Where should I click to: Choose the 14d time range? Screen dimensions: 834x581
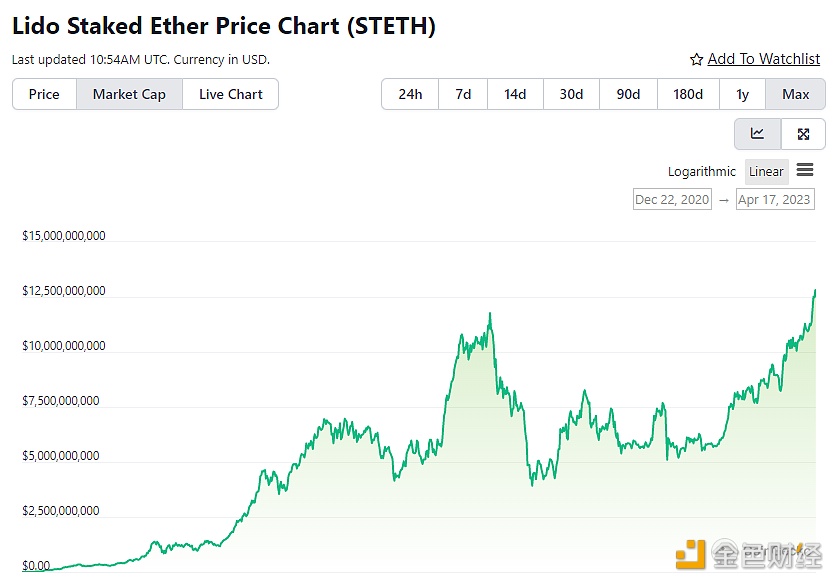[x=515, y=95]
